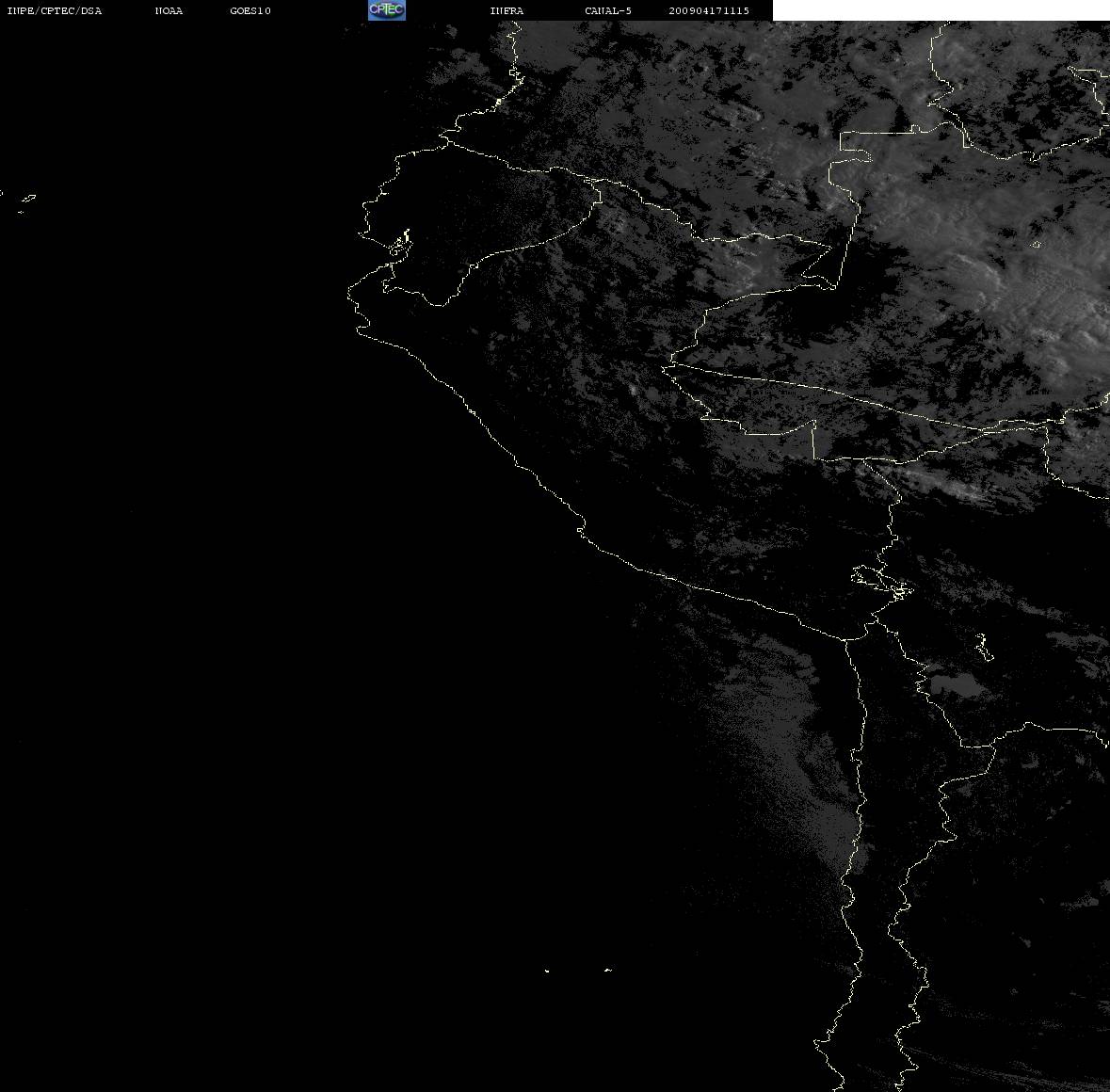Click the CANAL-5 channel label
This screenshot has width=1110, height=1092.
point(608,10)
